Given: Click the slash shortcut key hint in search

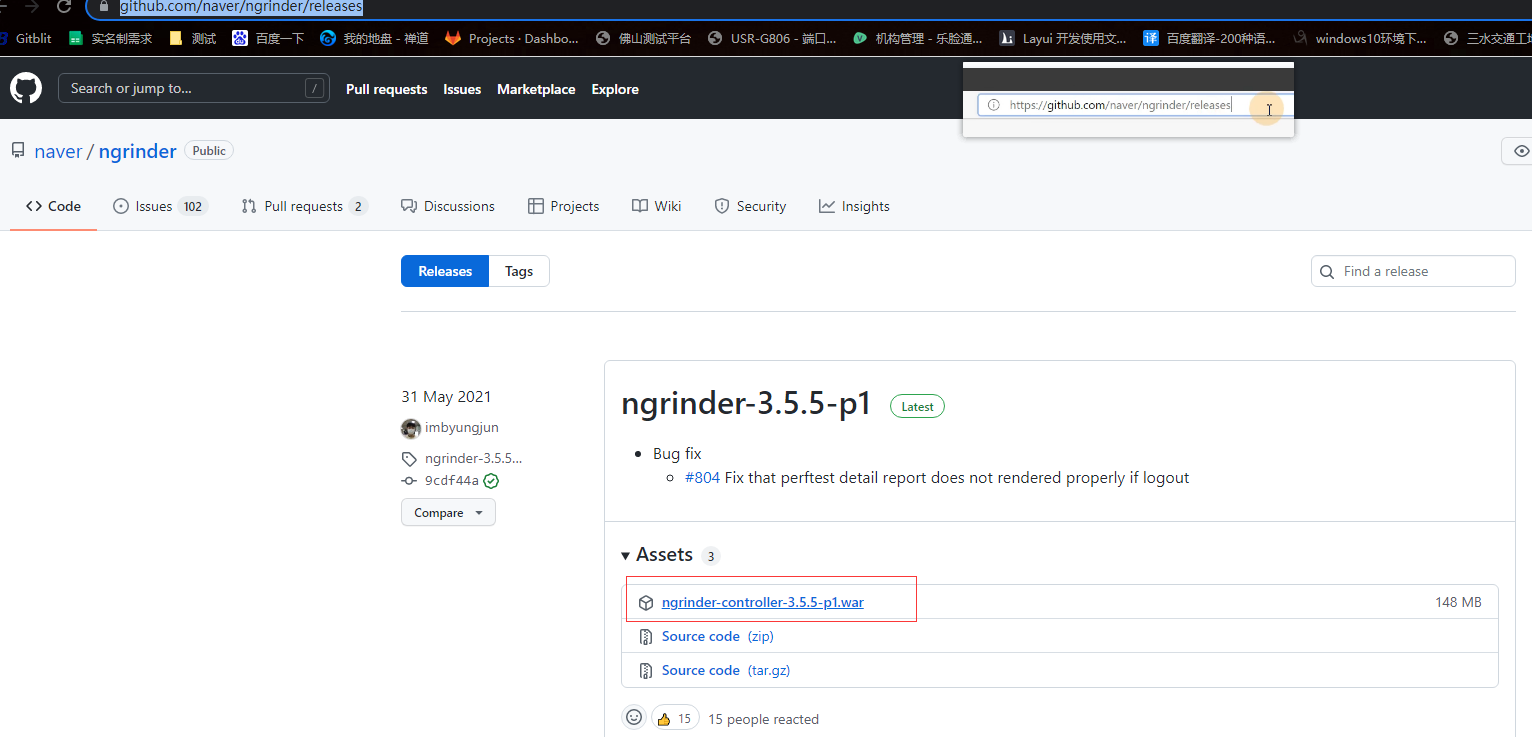Looking at the screenshot, I should tap(314, 88).
